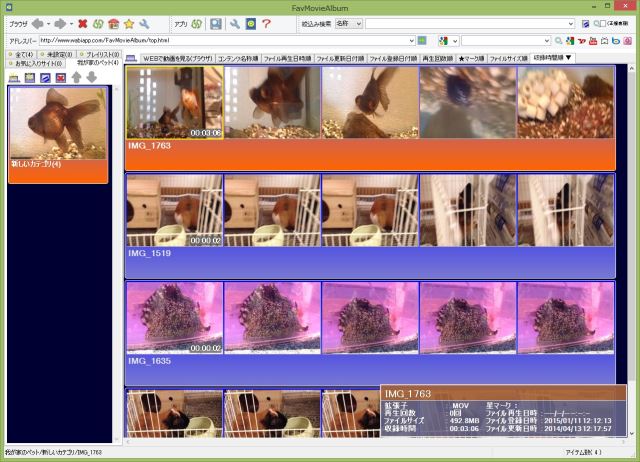Screen dimensions: 640x462
Task: Reload the page using the browser refresh icon
Action: (x=98, y=24)
